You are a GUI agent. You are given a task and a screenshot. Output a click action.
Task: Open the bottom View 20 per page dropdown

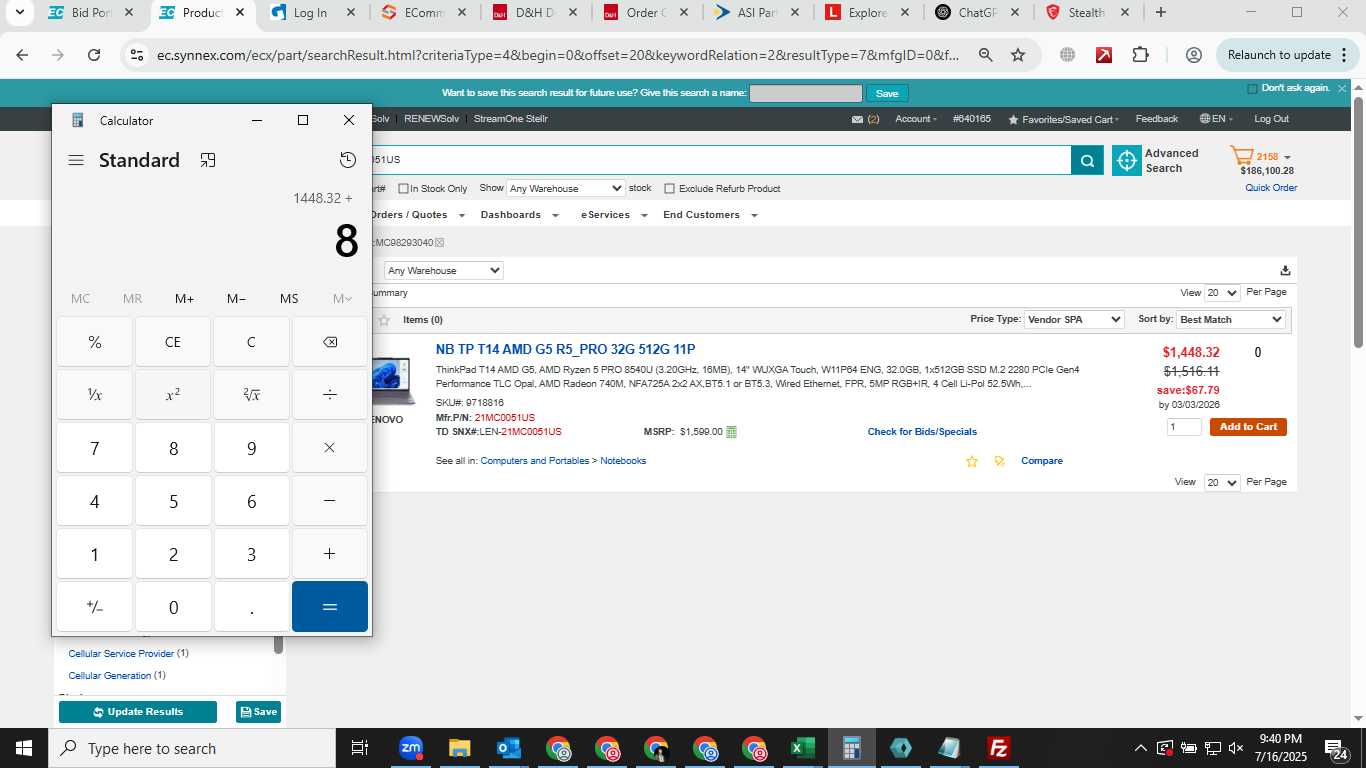(x=1222, y=482)
